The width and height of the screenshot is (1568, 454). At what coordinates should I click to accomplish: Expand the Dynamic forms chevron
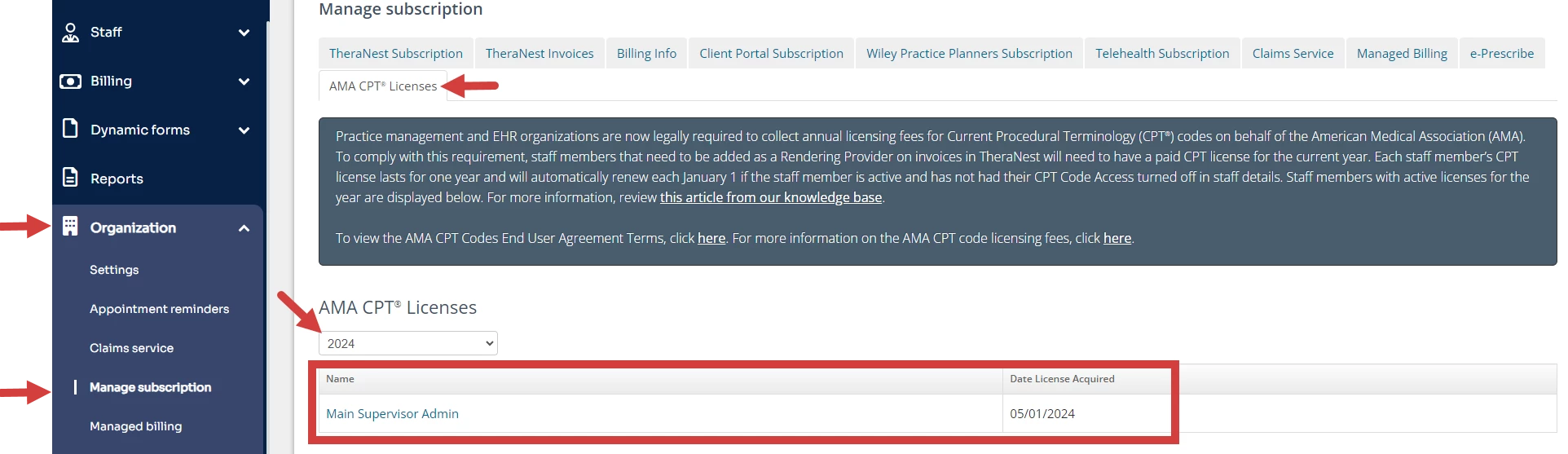point(244,130)
